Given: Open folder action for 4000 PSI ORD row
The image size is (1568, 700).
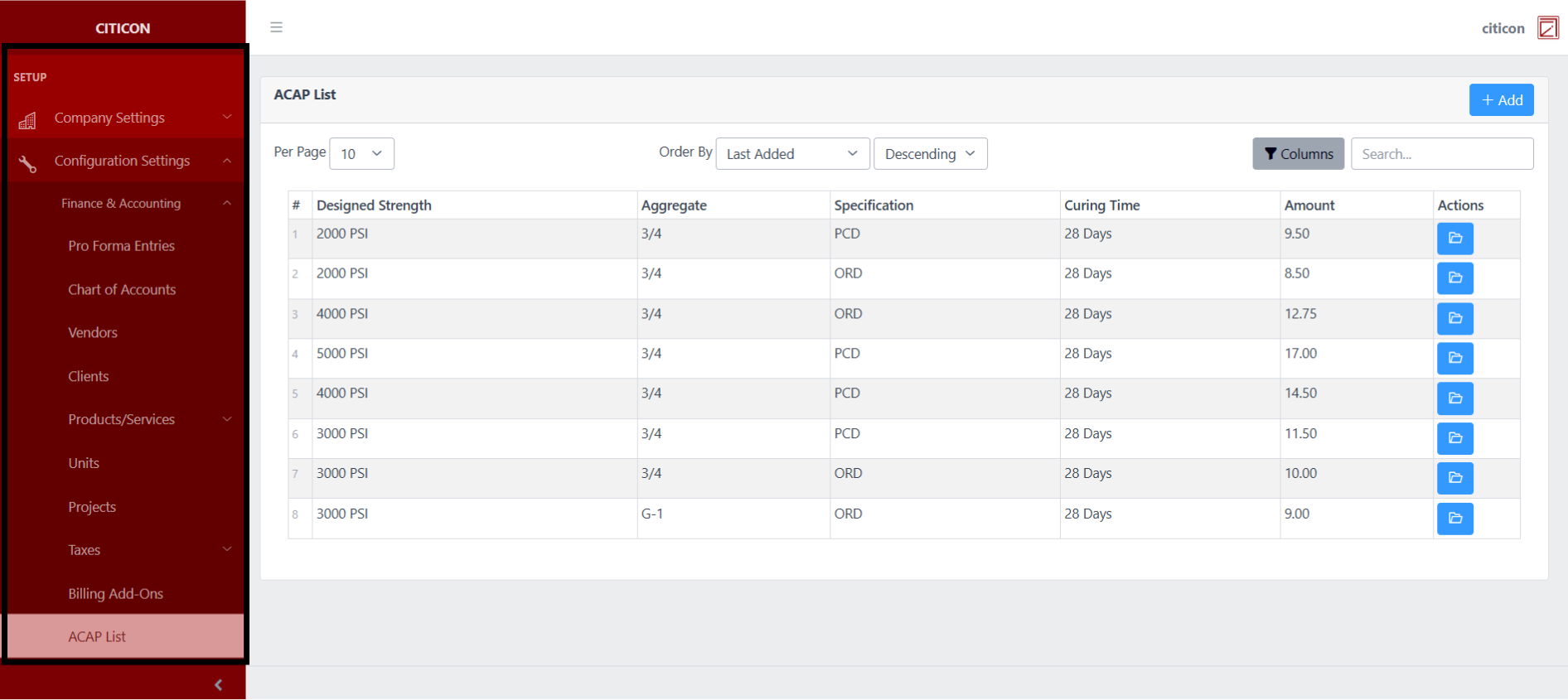Looking at the screenshot, I should pos(1454,318).
